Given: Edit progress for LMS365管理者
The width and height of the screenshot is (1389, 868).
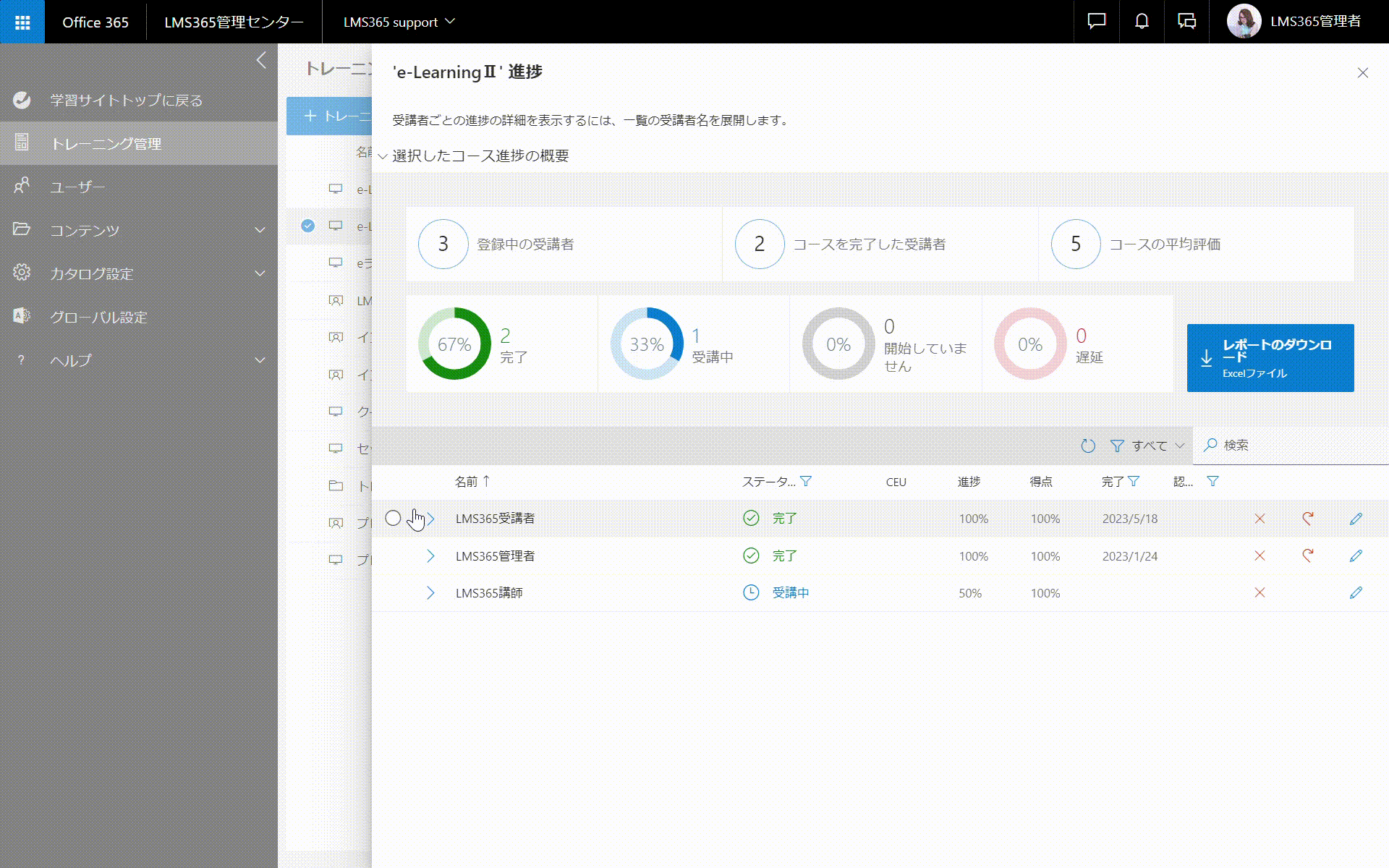Looking at the screenshot, I should pyautogui.click(x=1356, y=556).
